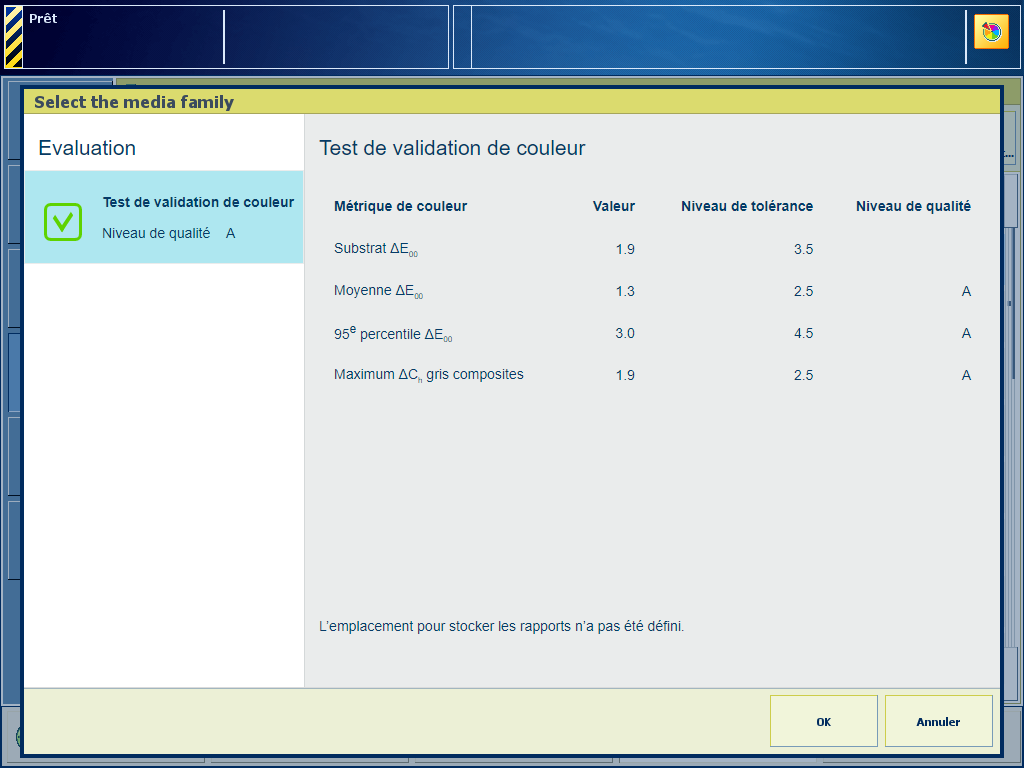Click the yellow-black striped status indicator

pyautogui.click(x=13, y=37)
